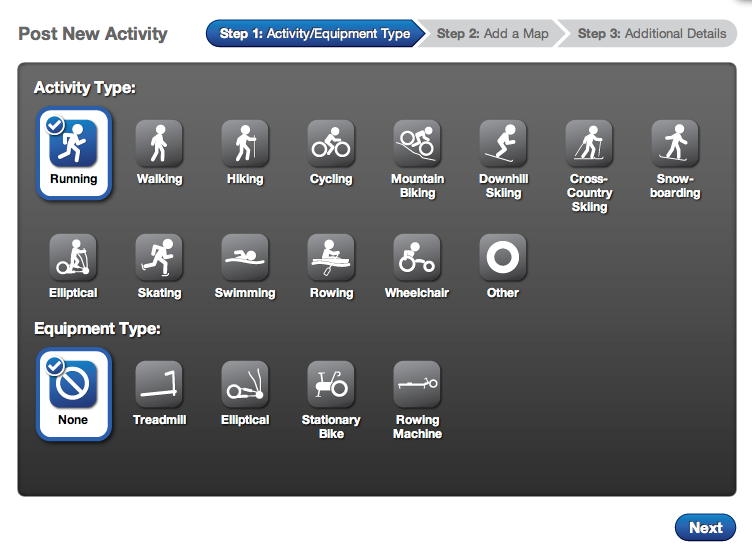Choose the Walking activity icon
Viewport: 752px width, 554px height.
pos(159,143)
